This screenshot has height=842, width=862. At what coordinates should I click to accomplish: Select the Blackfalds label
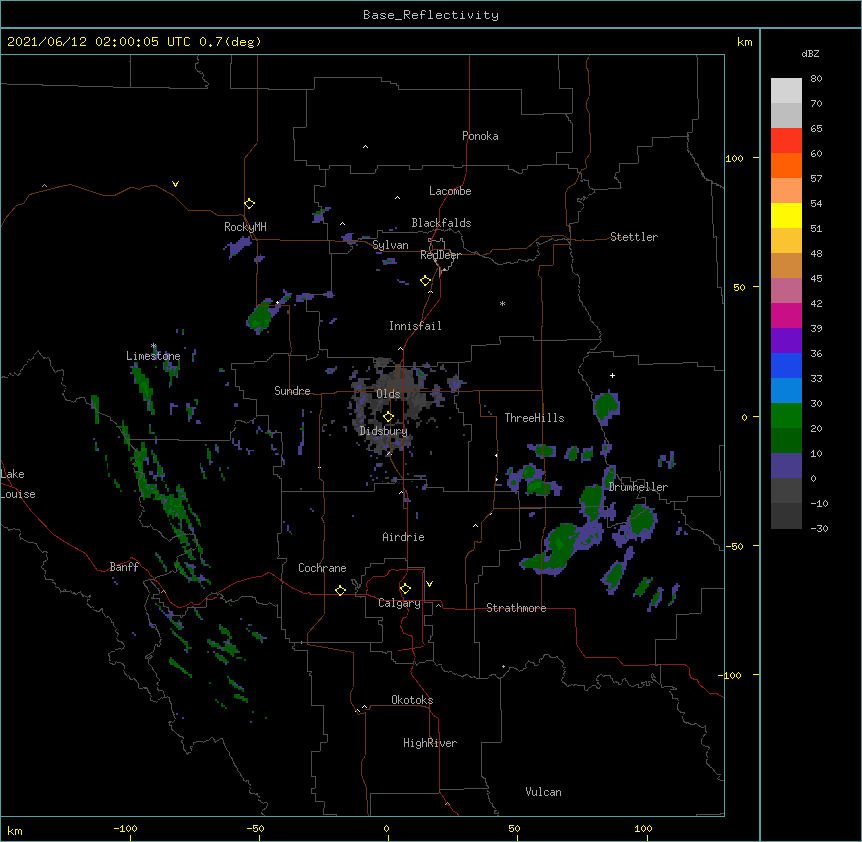(441, 223)
